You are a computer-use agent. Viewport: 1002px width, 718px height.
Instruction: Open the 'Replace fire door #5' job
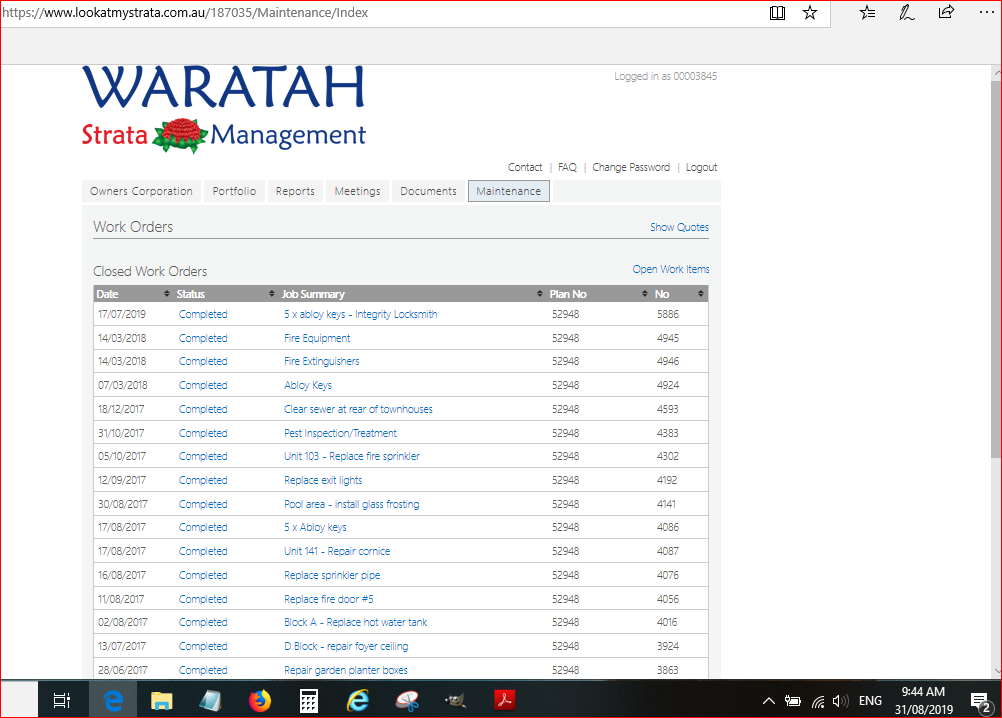[328, 599]
